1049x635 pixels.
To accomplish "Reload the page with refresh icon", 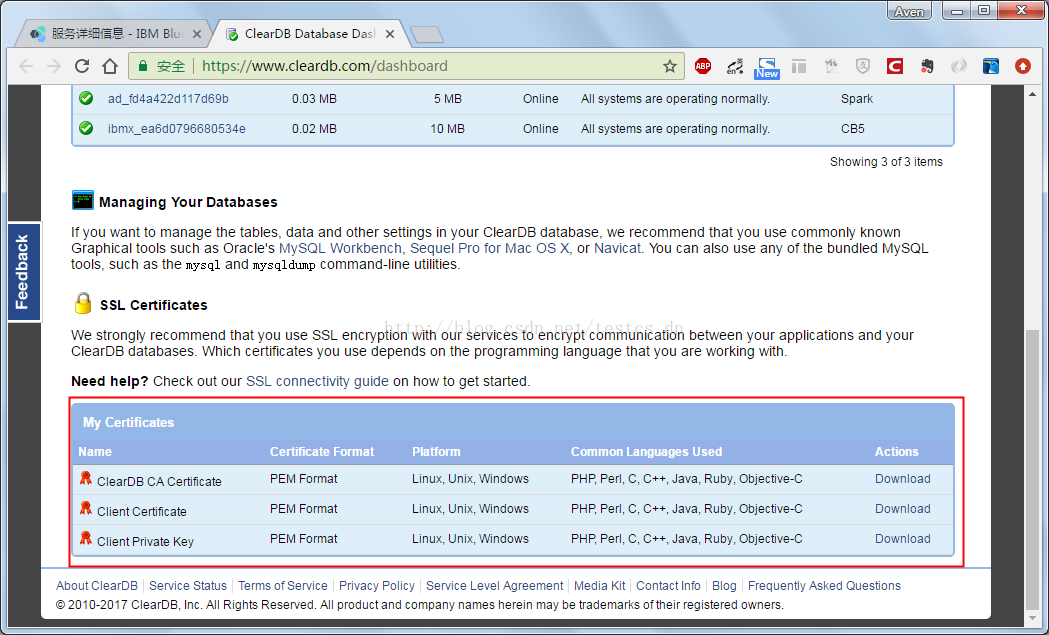I will 82,66.
